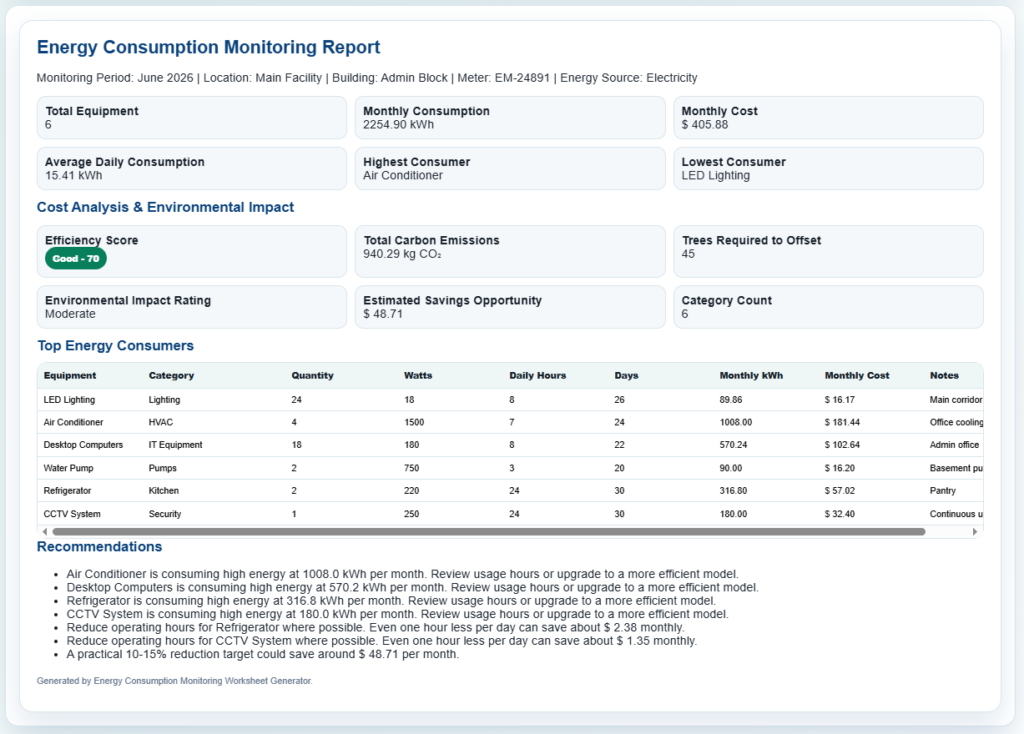The image size is (1024, 734).
Task: Click the Desktop Computers recommendation bullet
Action: (412, 588)
